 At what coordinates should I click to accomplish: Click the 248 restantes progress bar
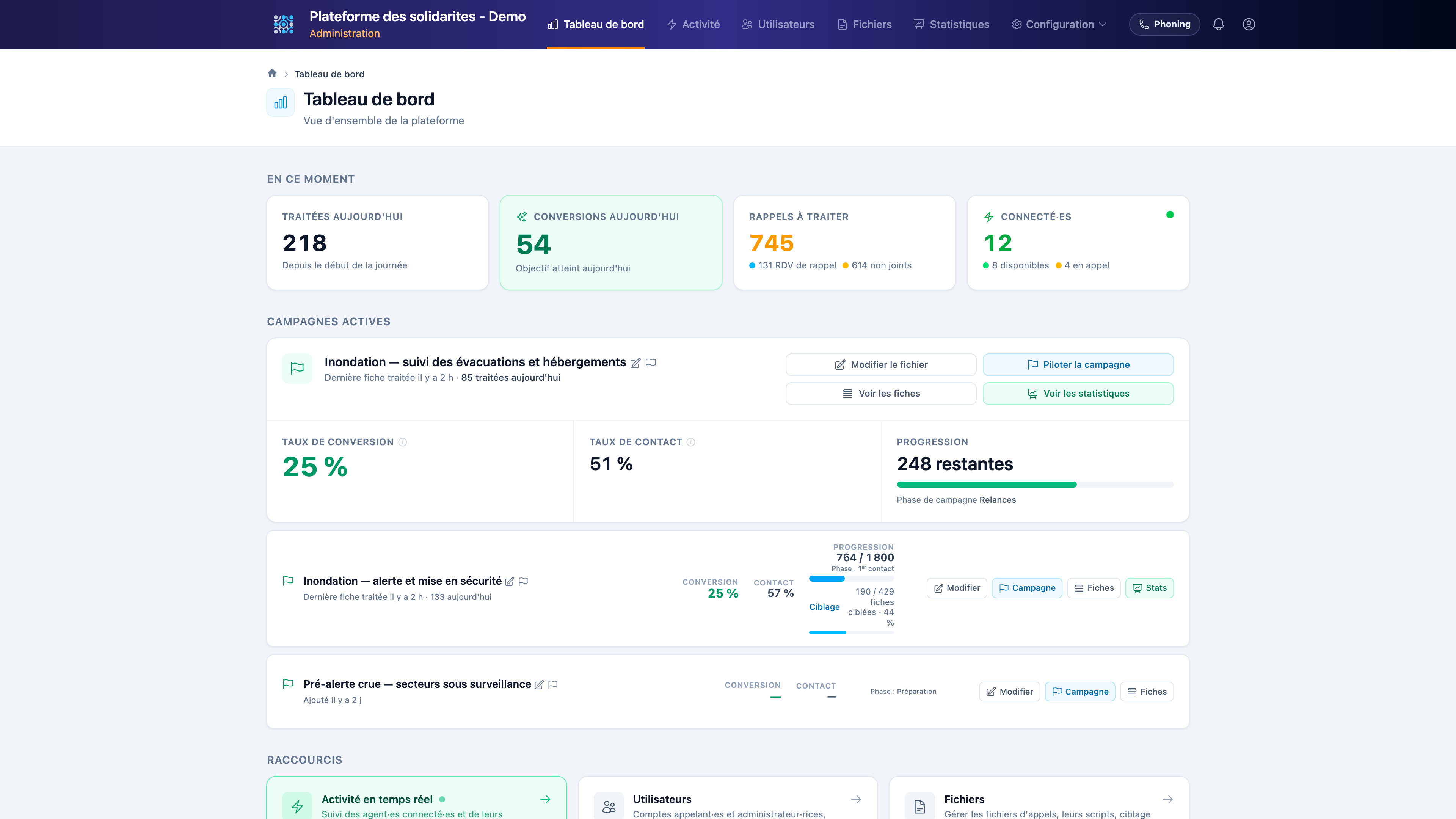pos(1035,485)
